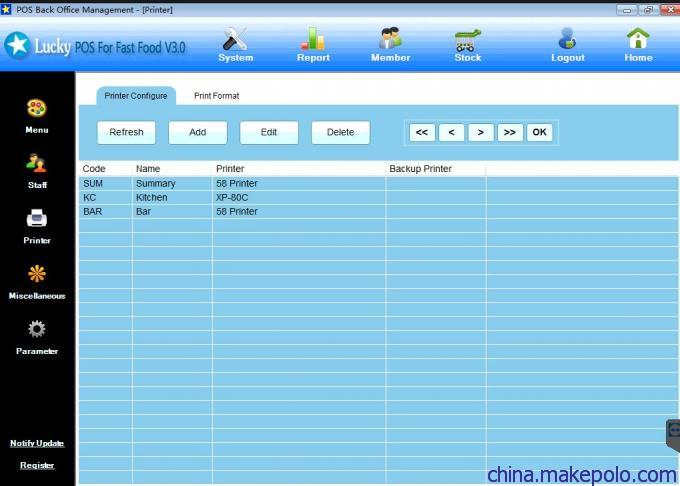Click the Name column header

pyautogui.click(x=172, y=169)
